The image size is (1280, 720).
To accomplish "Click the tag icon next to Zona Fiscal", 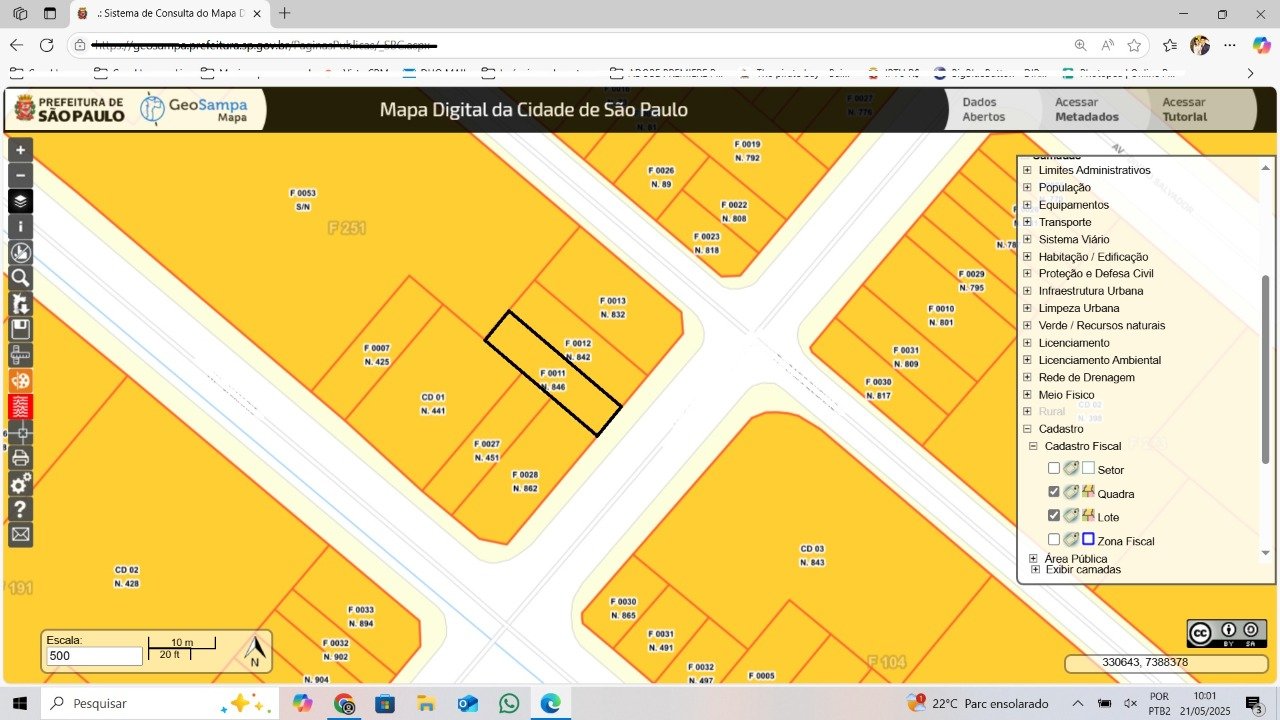I will [x=1070, y=540].
